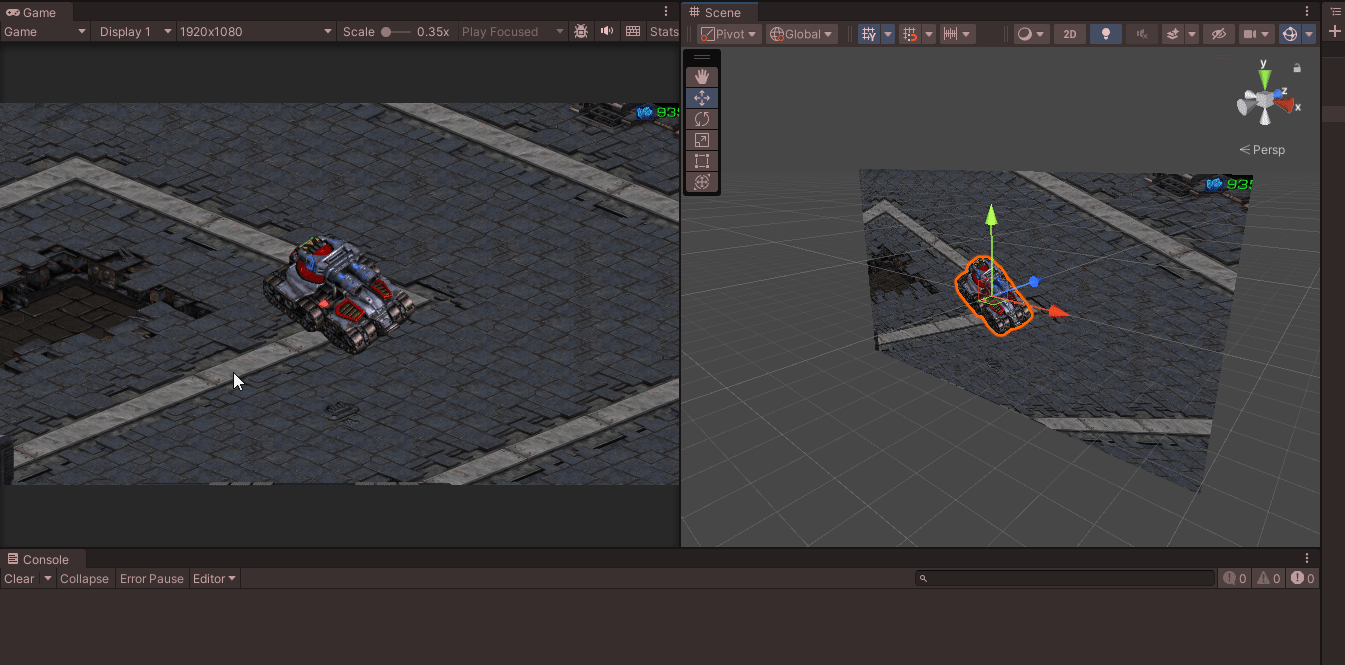Screen dimensions: 1345x665
Task: Click Scene overlay toolbar drag handle
Action: coord(702,58)
